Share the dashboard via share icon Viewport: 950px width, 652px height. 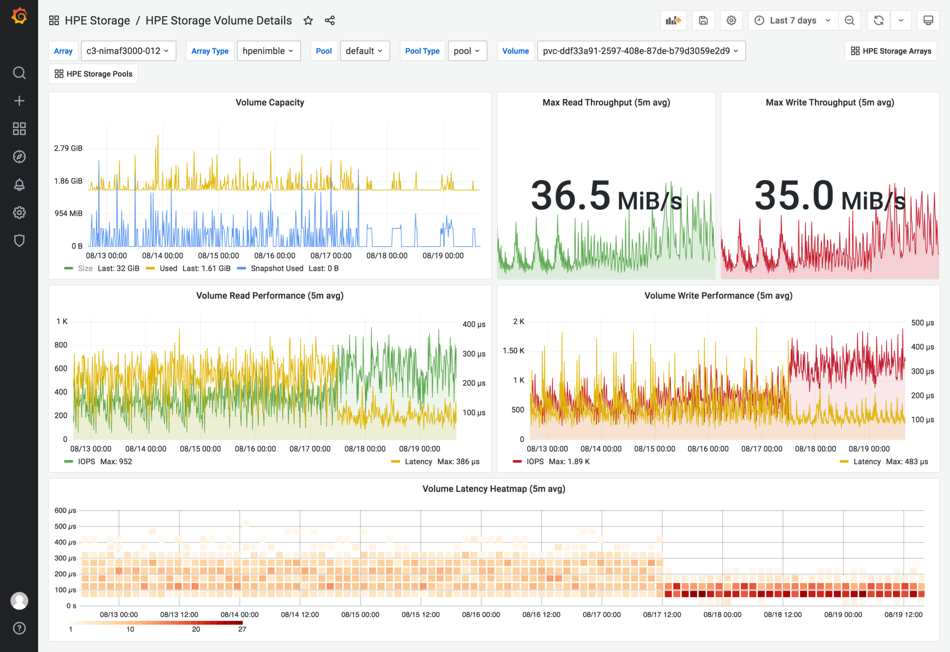330,21
